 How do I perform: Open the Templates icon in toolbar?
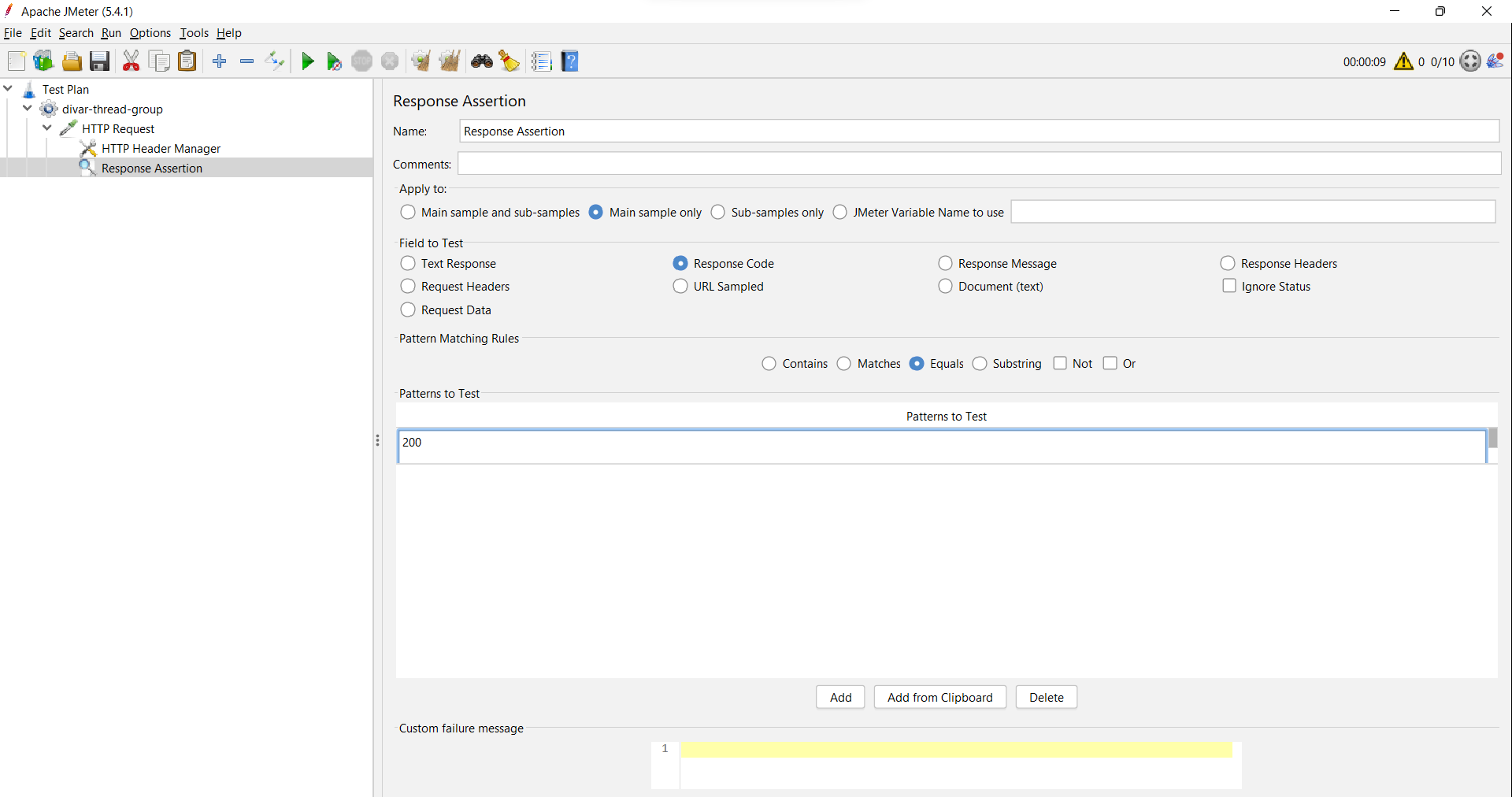coord(43,61)
